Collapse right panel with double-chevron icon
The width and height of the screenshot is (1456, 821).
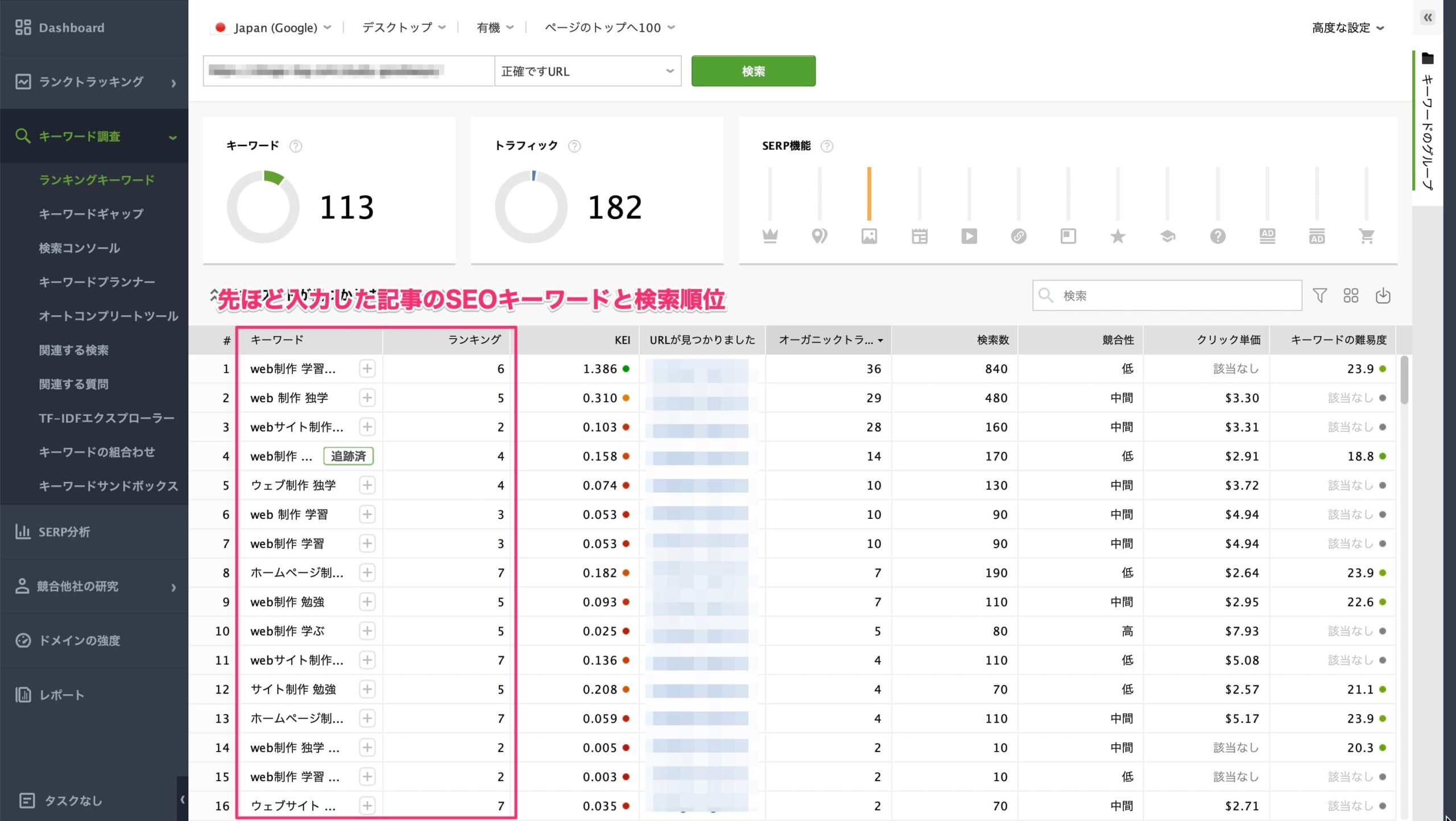click(1428, 18)
